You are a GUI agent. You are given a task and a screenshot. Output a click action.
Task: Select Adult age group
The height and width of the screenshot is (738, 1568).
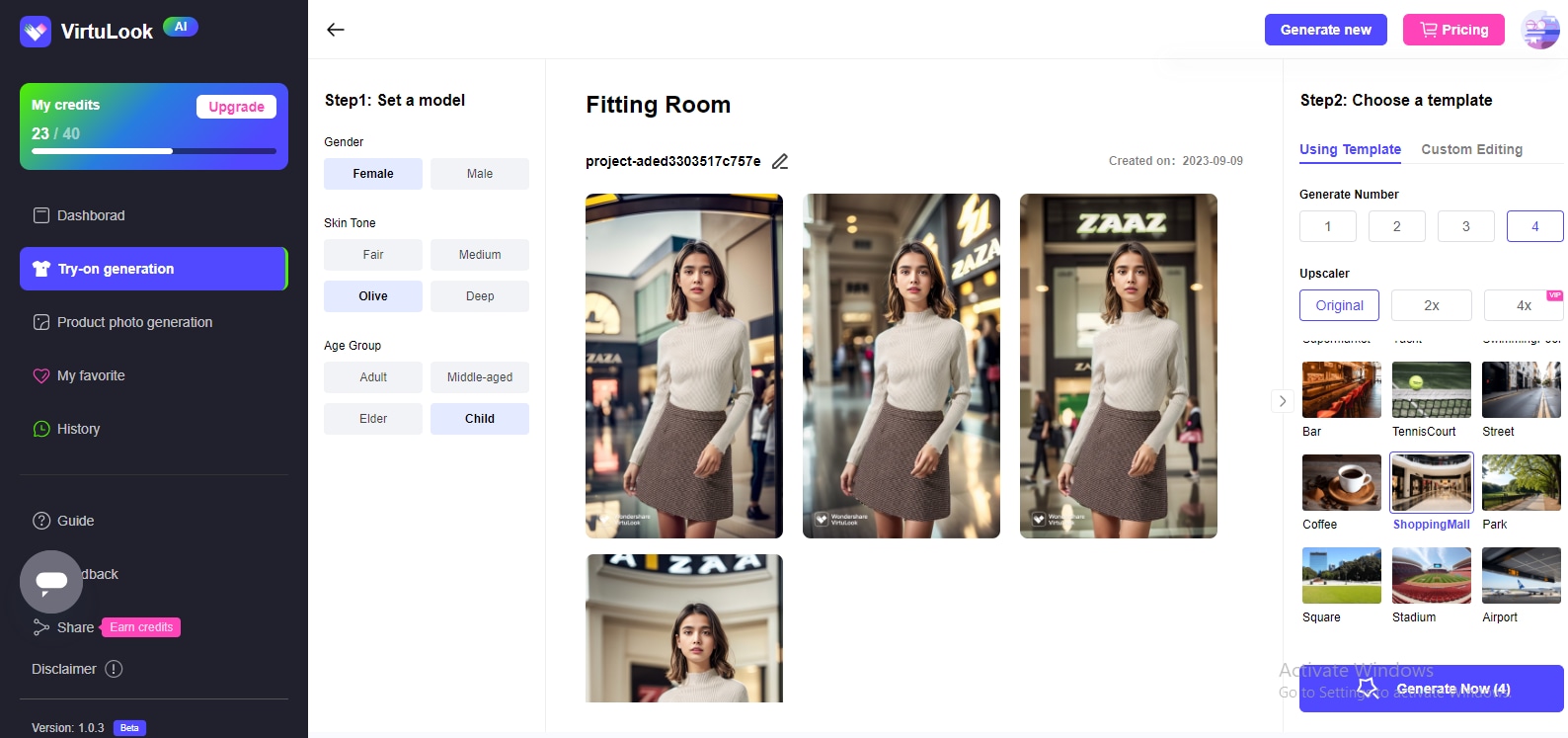pyautogui.click(x=373, y=377)
